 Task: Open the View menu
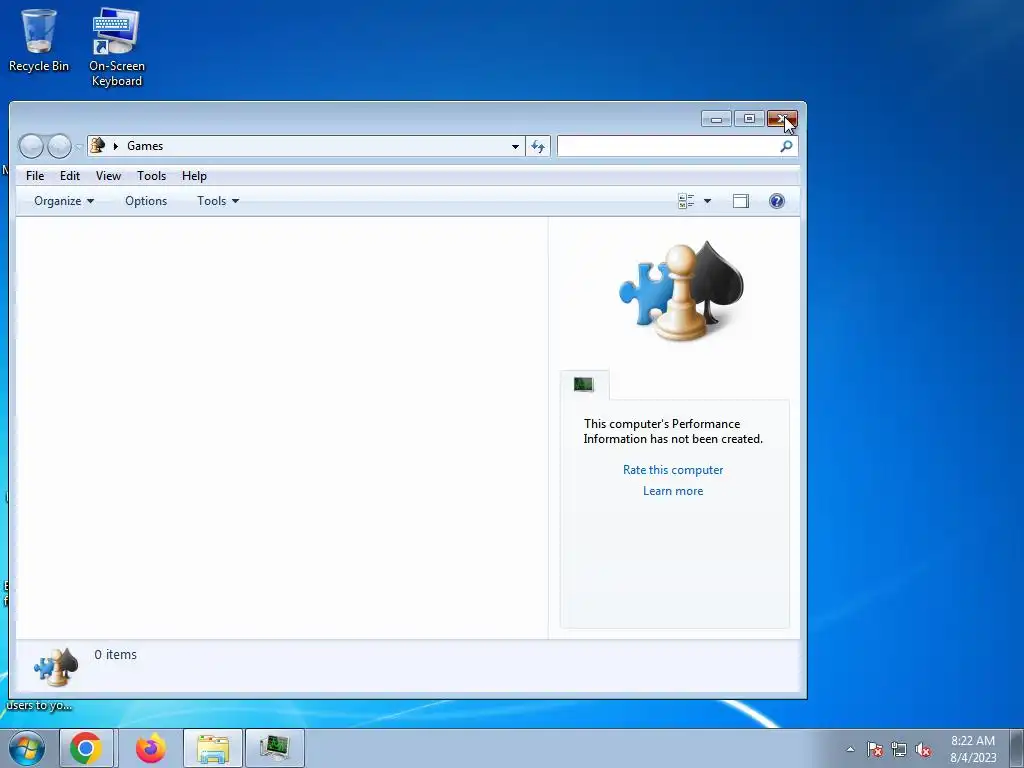pos(108,176)
